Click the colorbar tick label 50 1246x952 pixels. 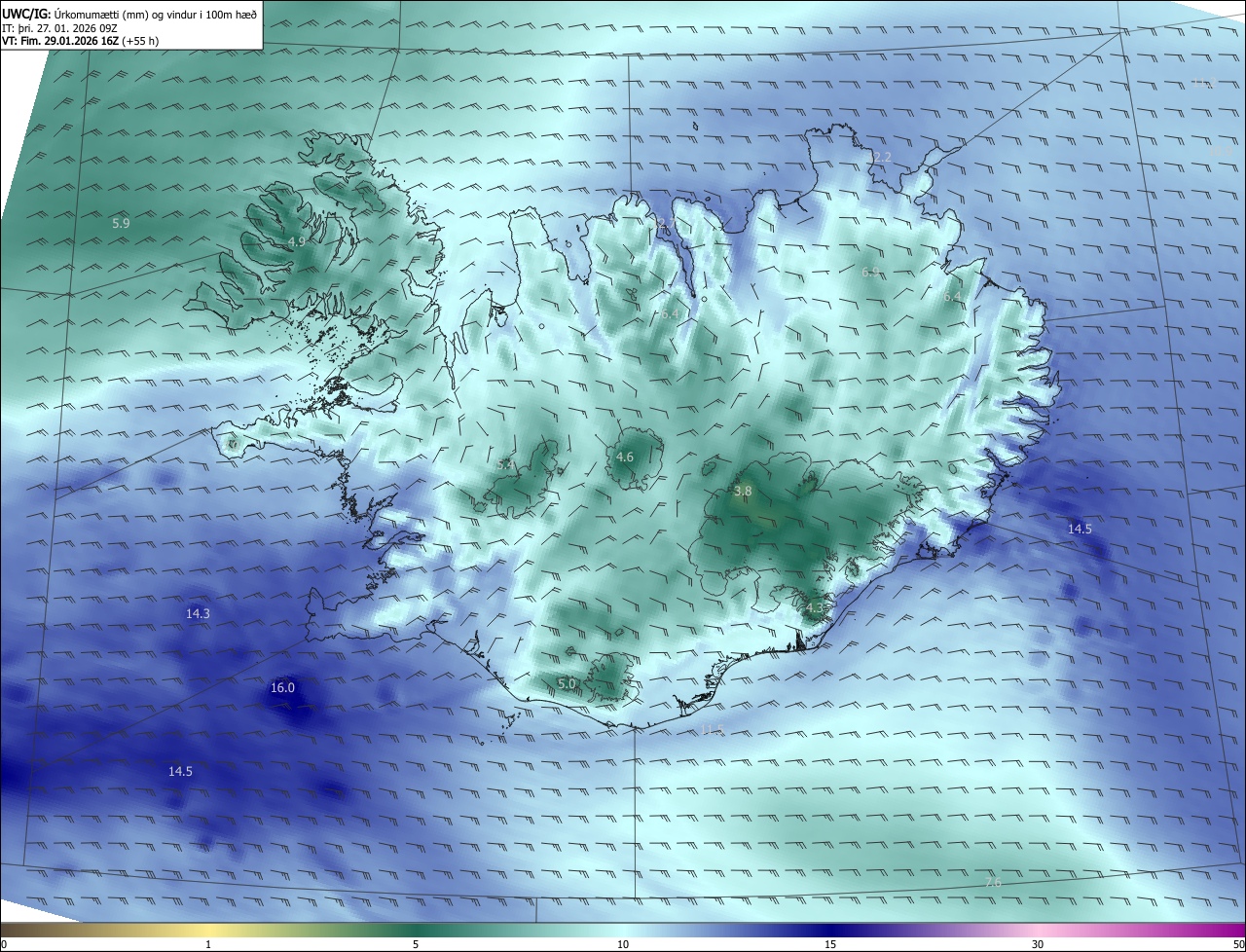(x=1238, y=945)
